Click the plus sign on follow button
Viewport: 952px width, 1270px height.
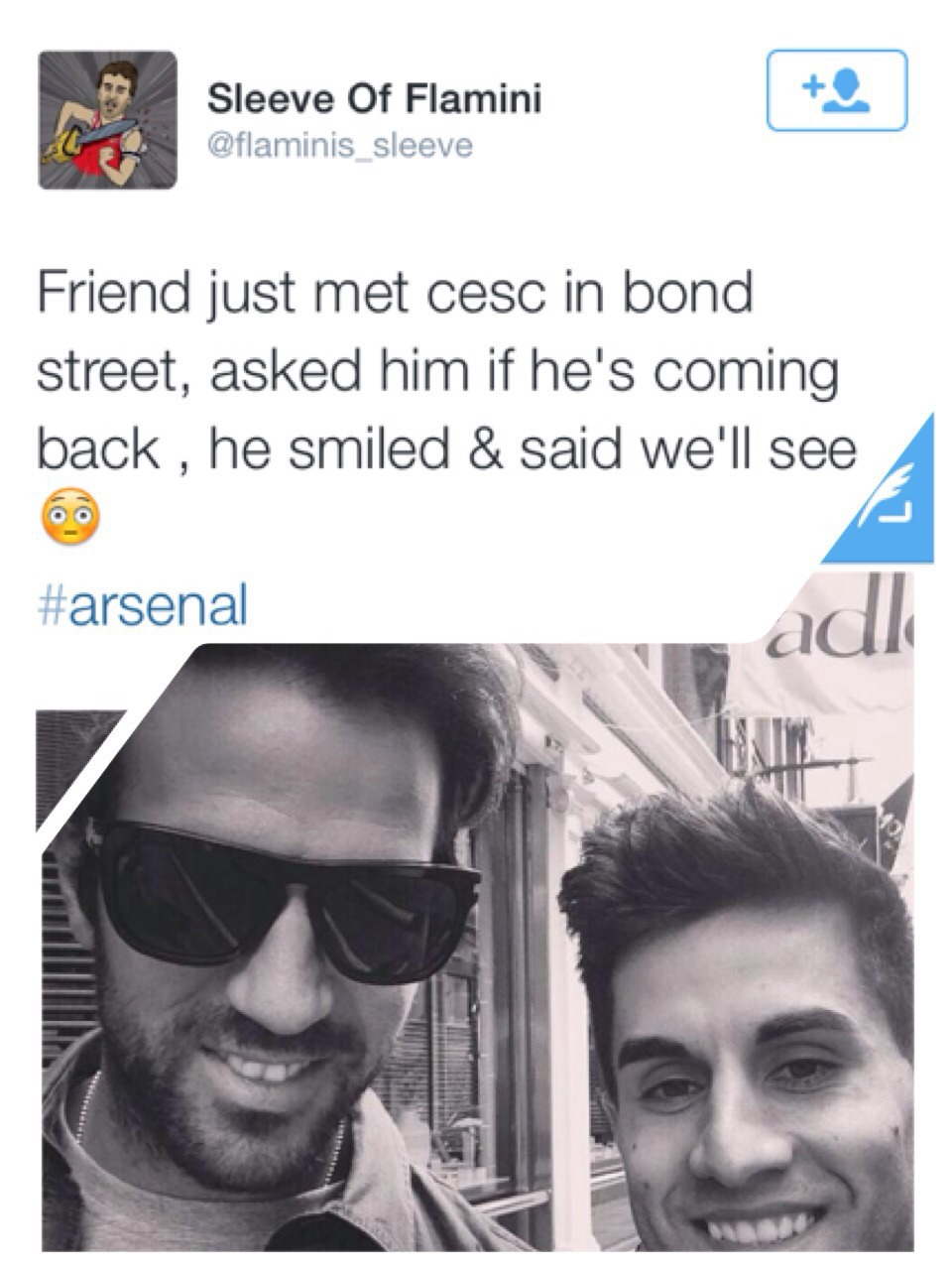coord(813,87)
